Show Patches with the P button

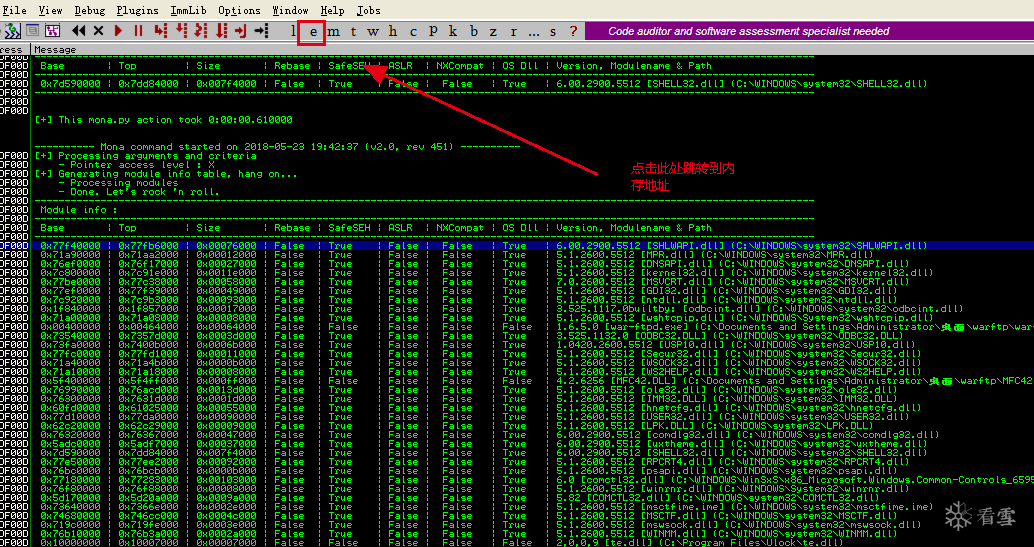[x=433, y=31]
